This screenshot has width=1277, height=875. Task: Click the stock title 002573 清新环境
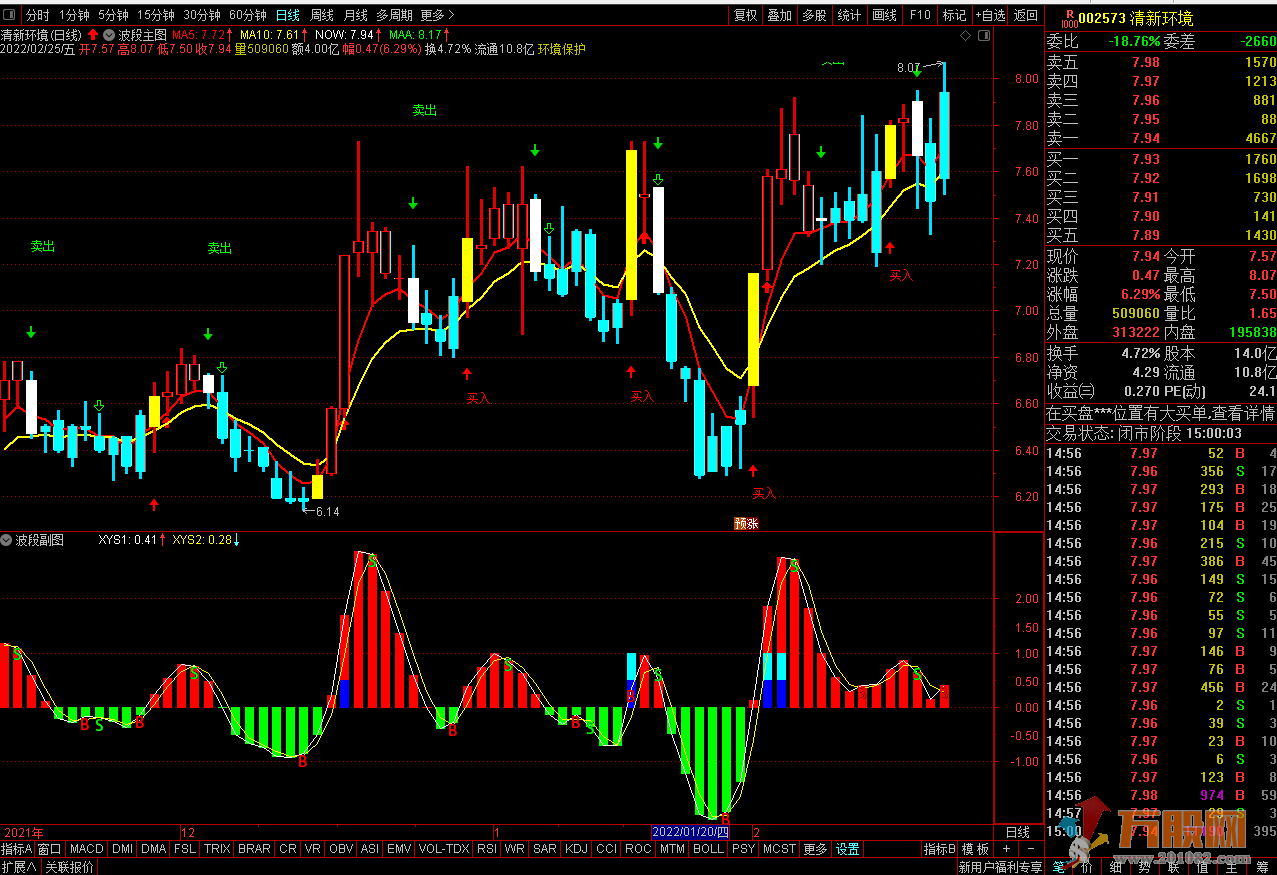pos(1135,19)
